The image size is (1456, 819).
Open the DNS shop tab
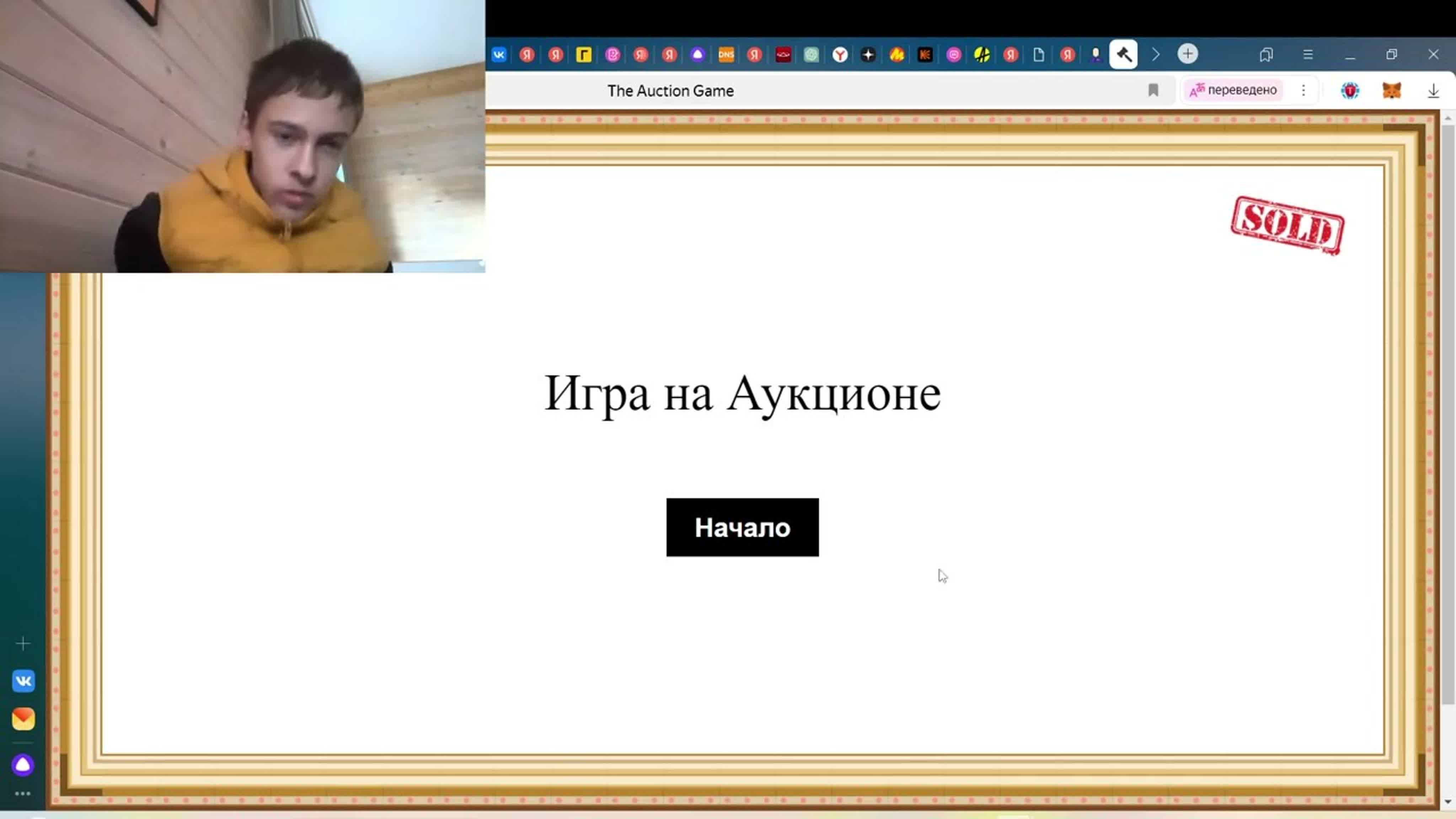[x=726, y=54]
